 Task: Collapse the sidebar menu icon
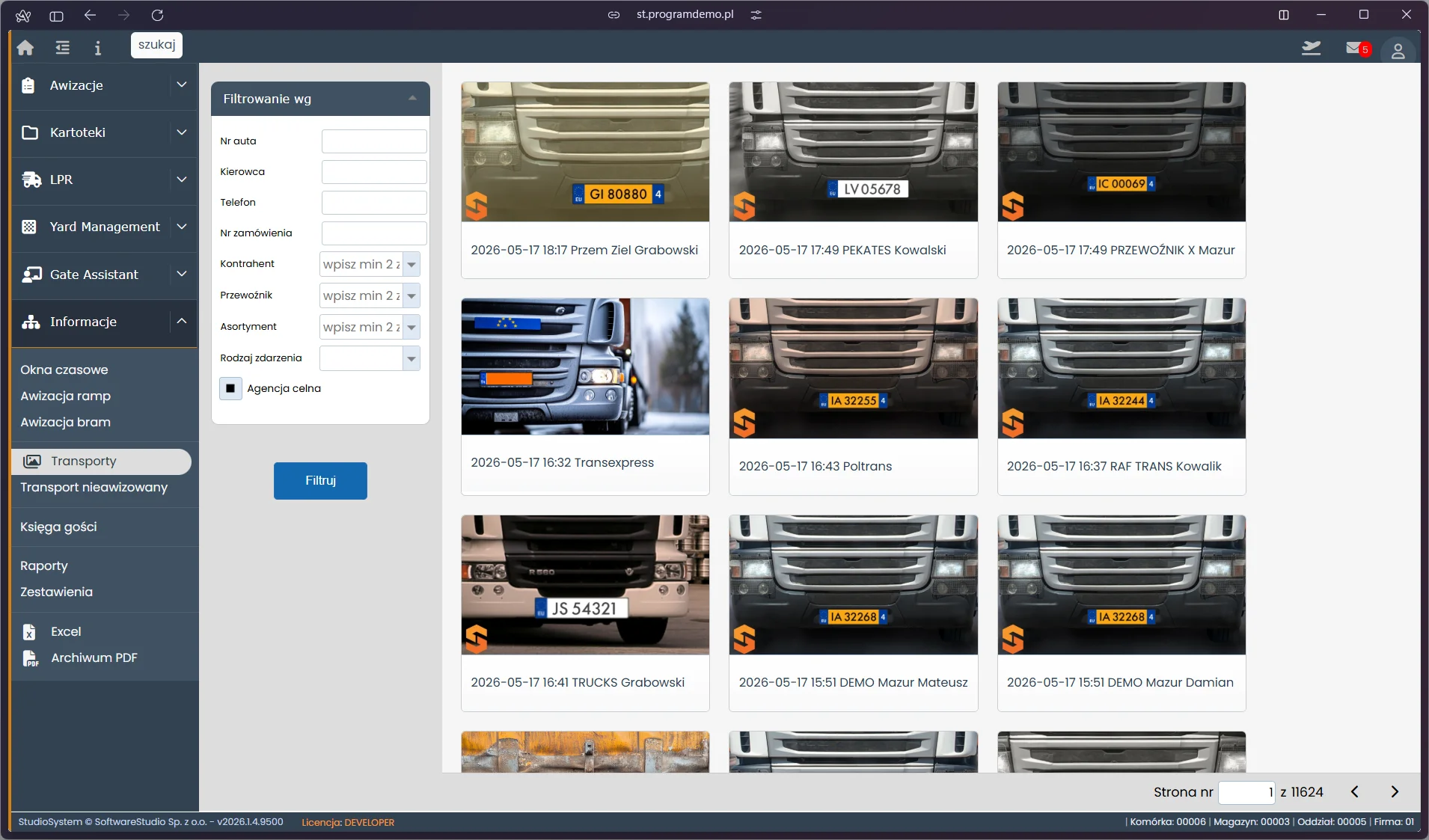[x=62, y=48]
